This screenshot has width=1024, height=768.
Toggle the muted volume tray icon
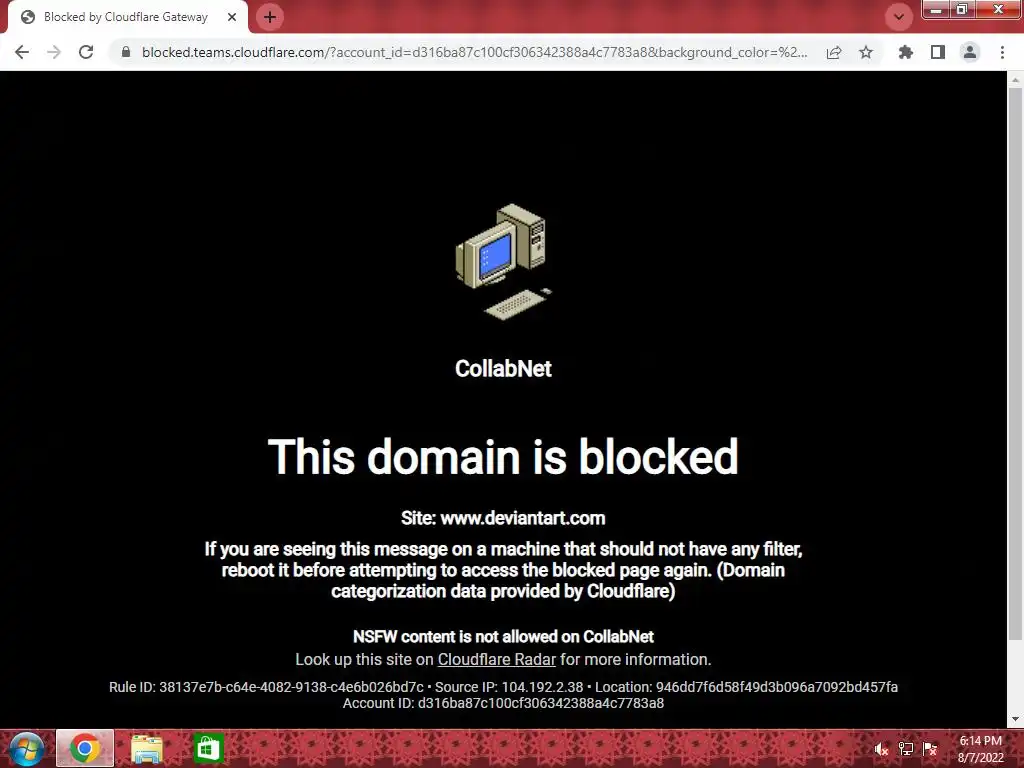pos(881,749)
